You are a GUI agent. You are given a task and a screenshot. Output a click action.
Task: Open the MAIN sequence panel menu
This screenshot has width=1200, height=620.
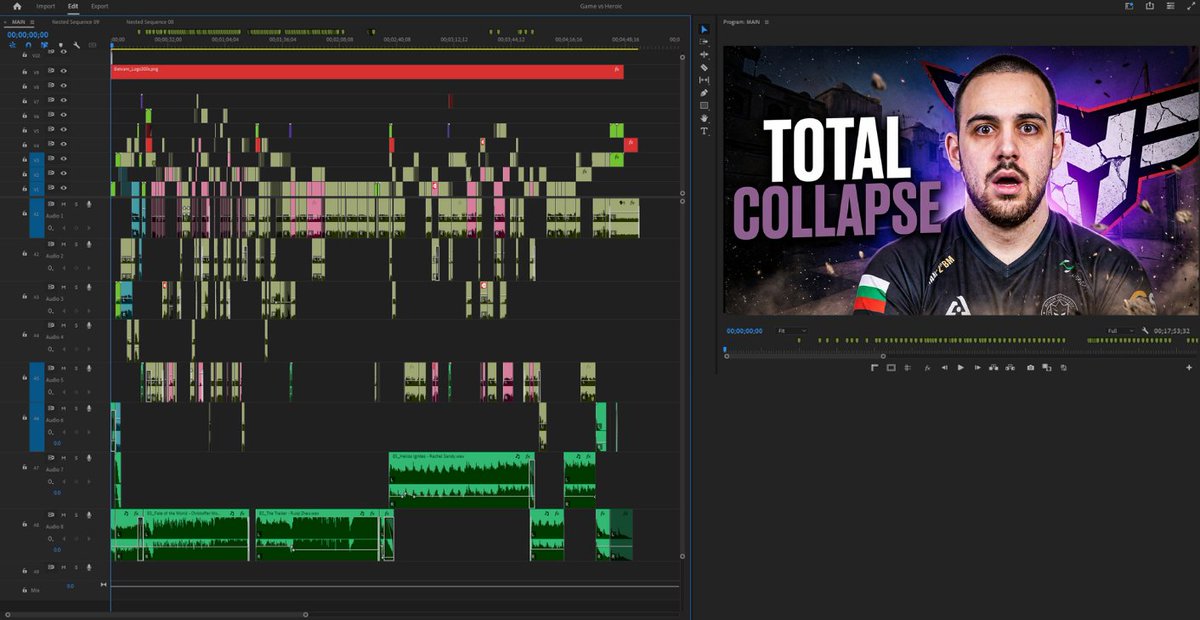(32, 21)
